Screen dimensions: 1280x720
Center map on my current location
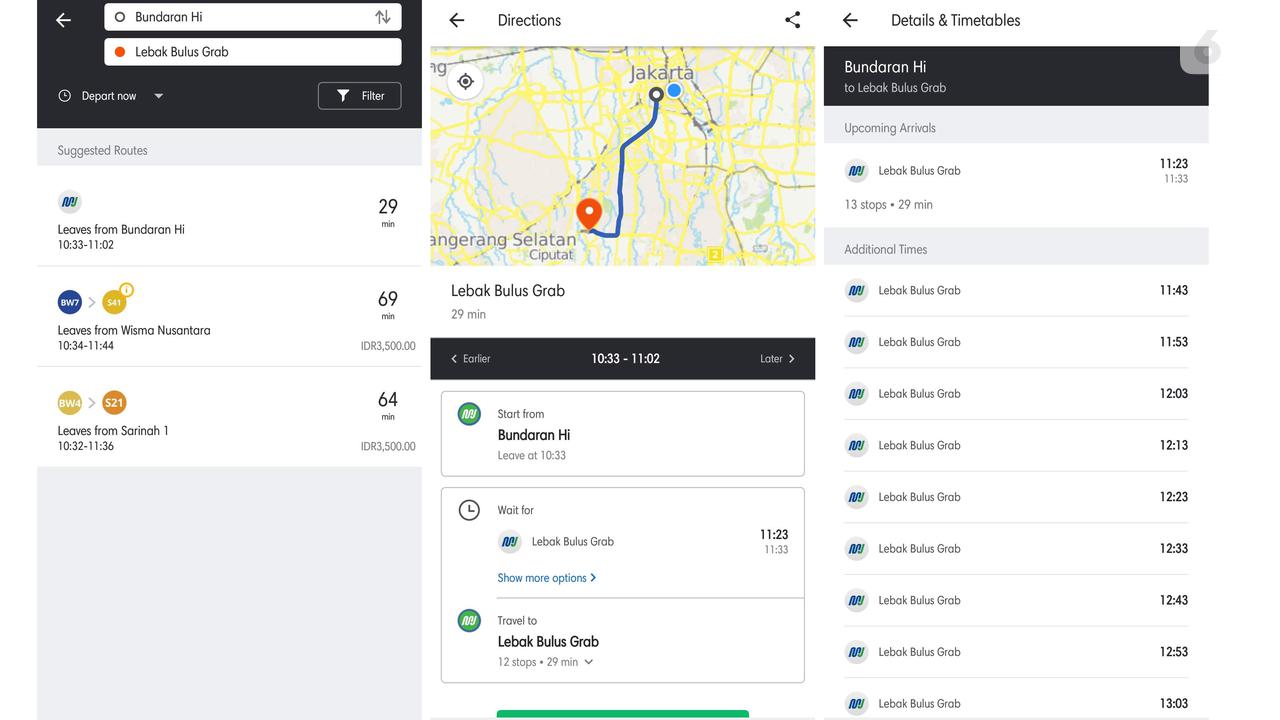pos(465,81)
